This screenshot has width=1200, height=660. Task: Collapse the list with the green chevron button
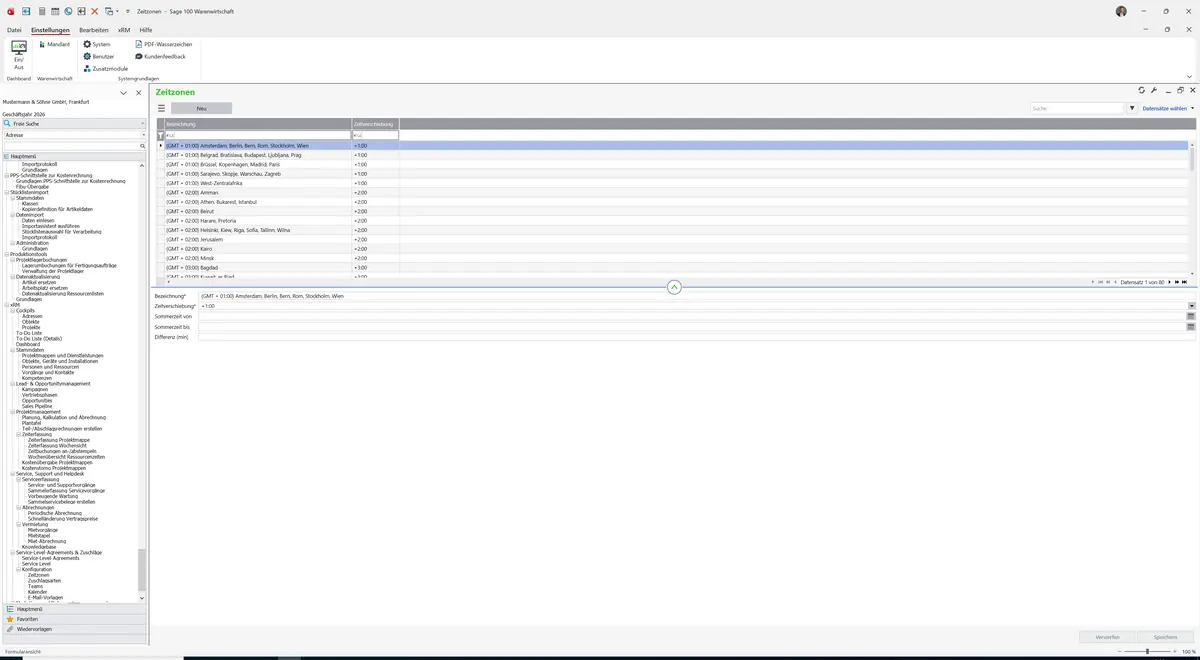point(674,287)
